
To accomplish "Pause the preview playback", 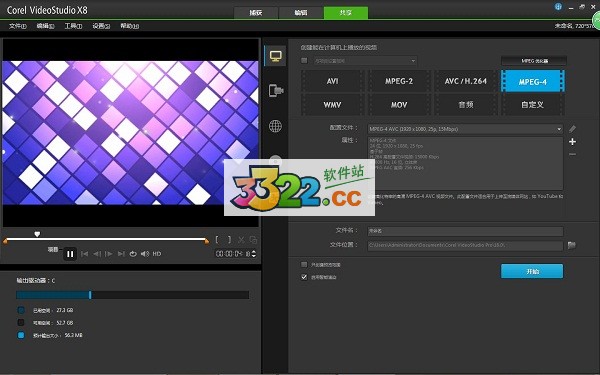I will click(70, 254).
